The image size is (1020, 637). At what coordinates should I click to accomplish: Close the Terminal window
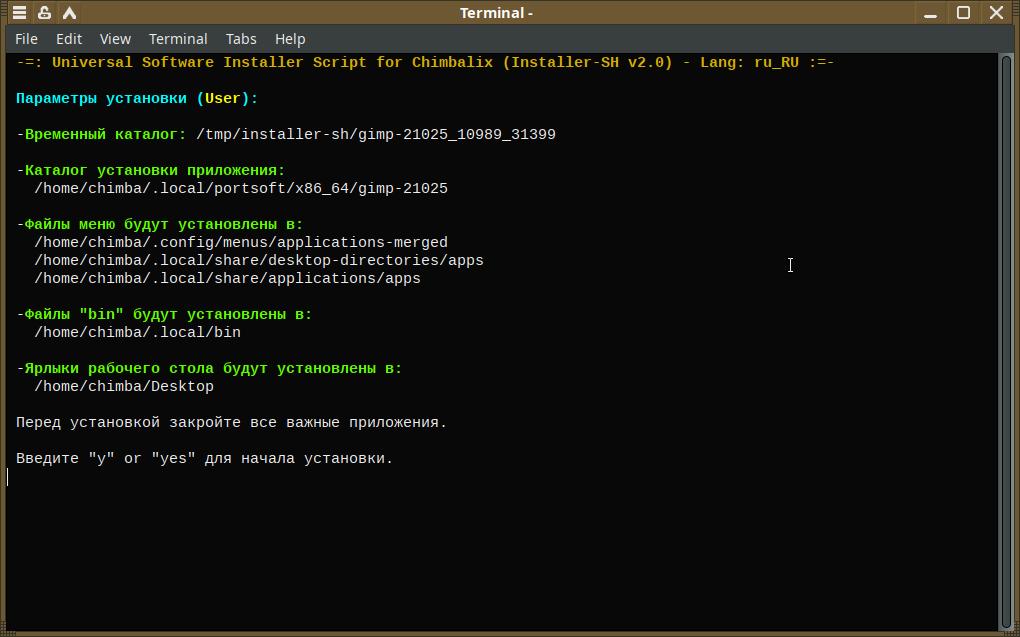[996, 12]
